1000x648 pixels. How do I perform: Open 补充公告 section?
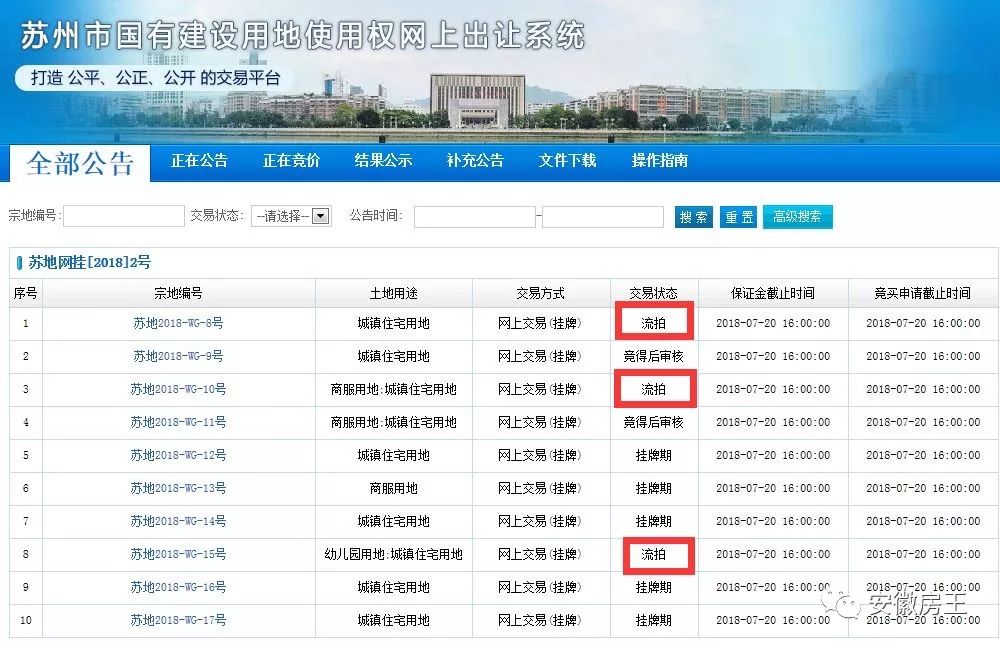475,161
